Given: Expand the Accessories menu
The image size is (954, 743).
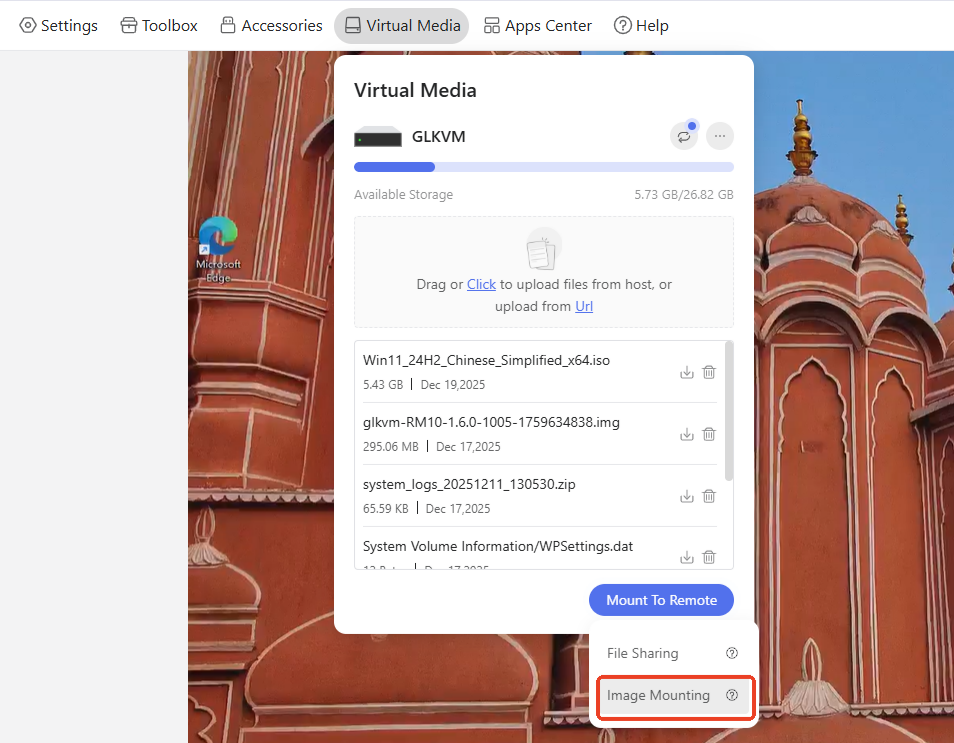Looking at the screenshot, I should click(x=271, y=25).
